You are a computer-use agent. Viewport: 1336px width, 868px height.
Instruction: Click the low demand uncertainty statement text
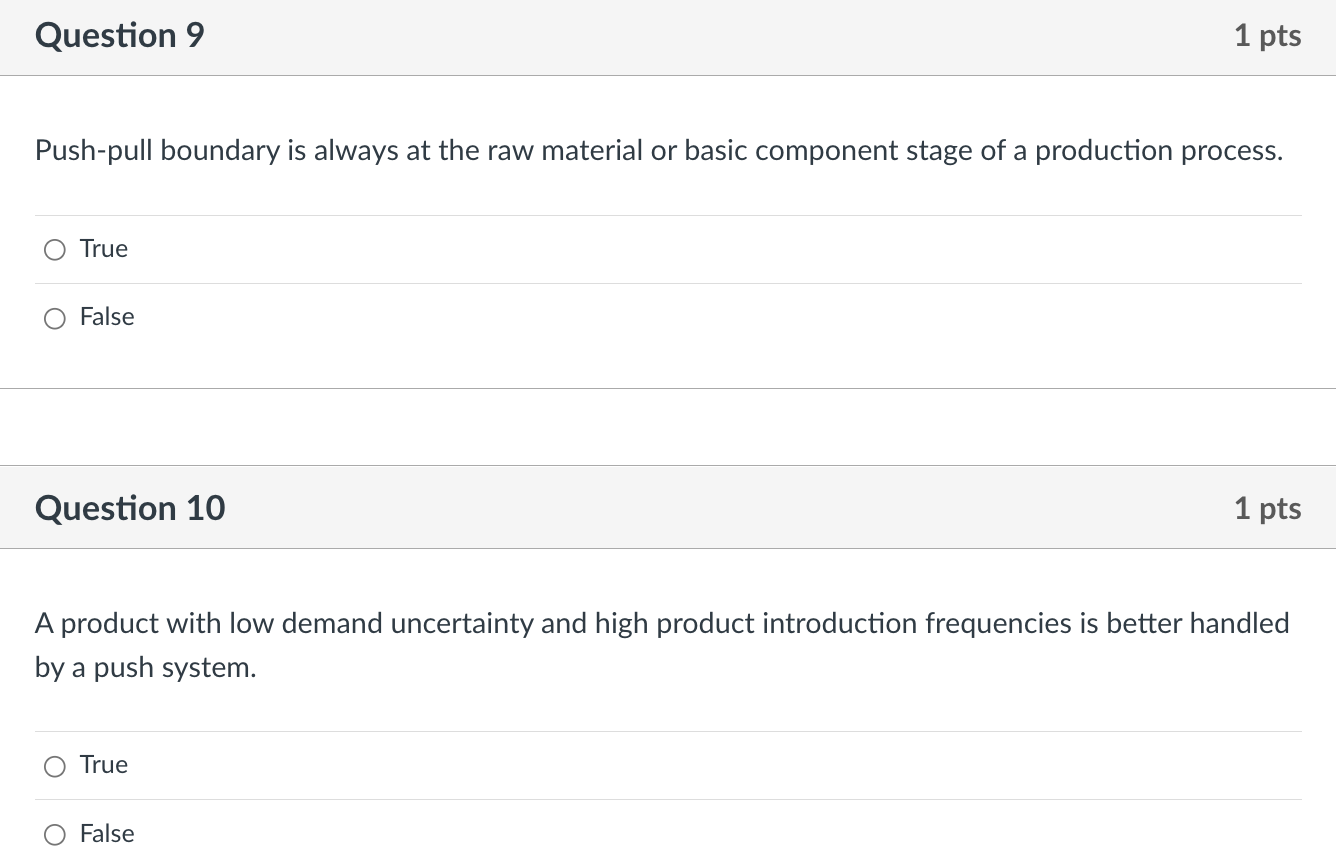point(661,624)
